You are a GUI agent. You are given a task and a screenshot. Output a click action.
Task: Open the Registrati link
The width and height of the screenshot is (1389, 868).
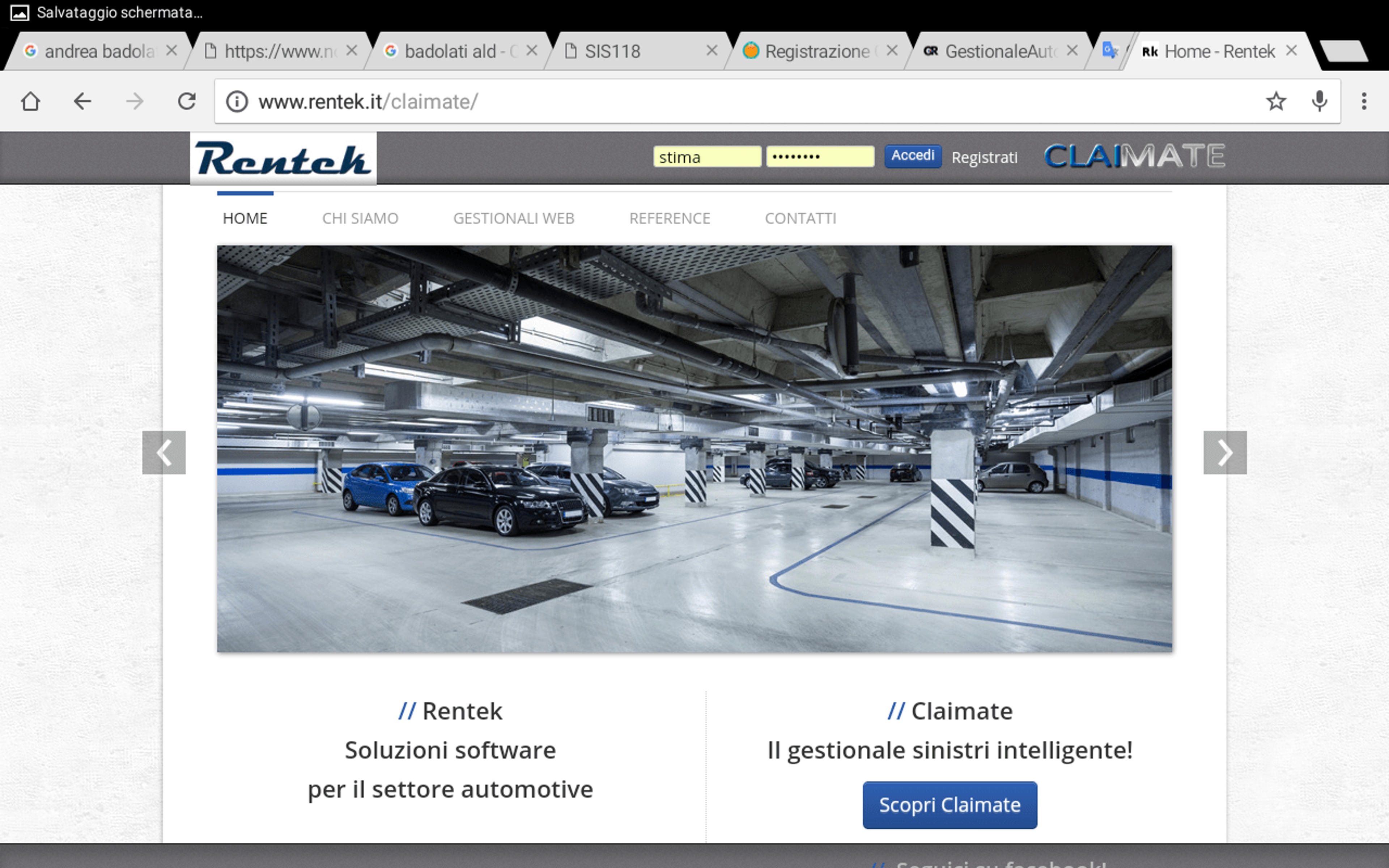[x=984, y=157]
